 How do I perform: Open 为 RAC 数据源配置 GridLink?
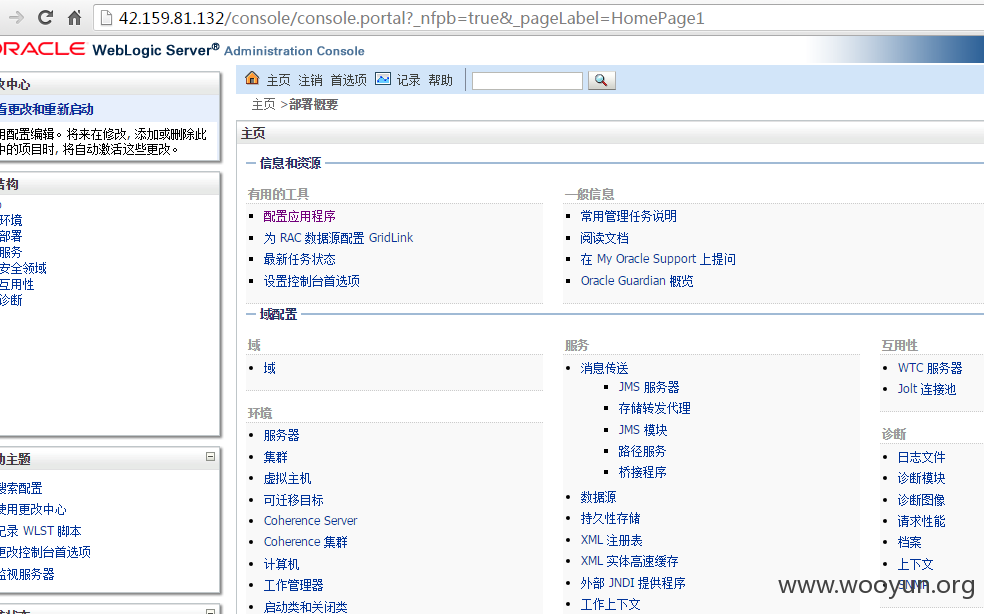[x=338, y=238]
